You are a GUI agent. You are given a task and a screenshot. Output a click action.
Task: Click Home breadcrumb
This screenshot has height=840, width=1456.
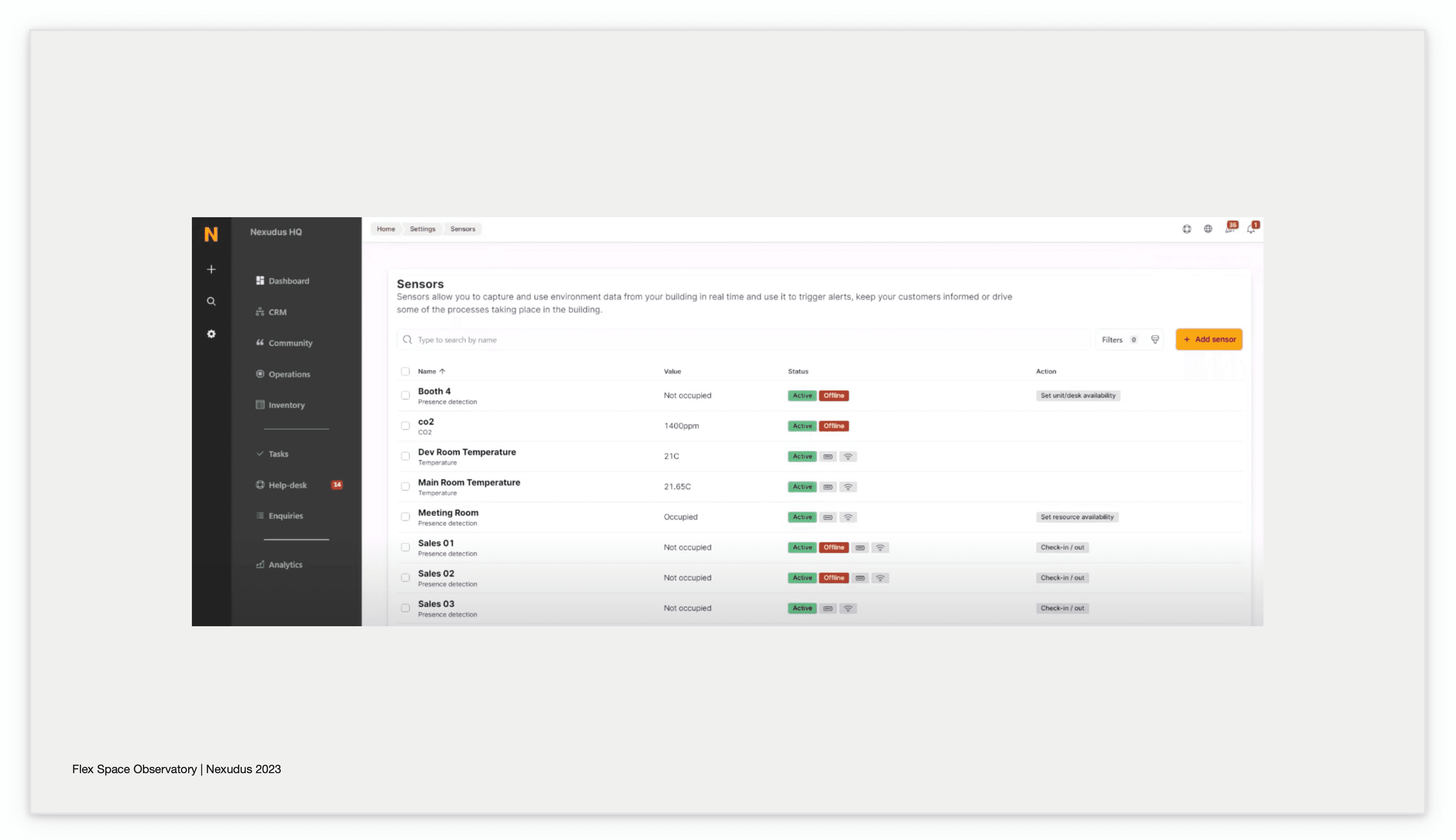tap(386, 229)
